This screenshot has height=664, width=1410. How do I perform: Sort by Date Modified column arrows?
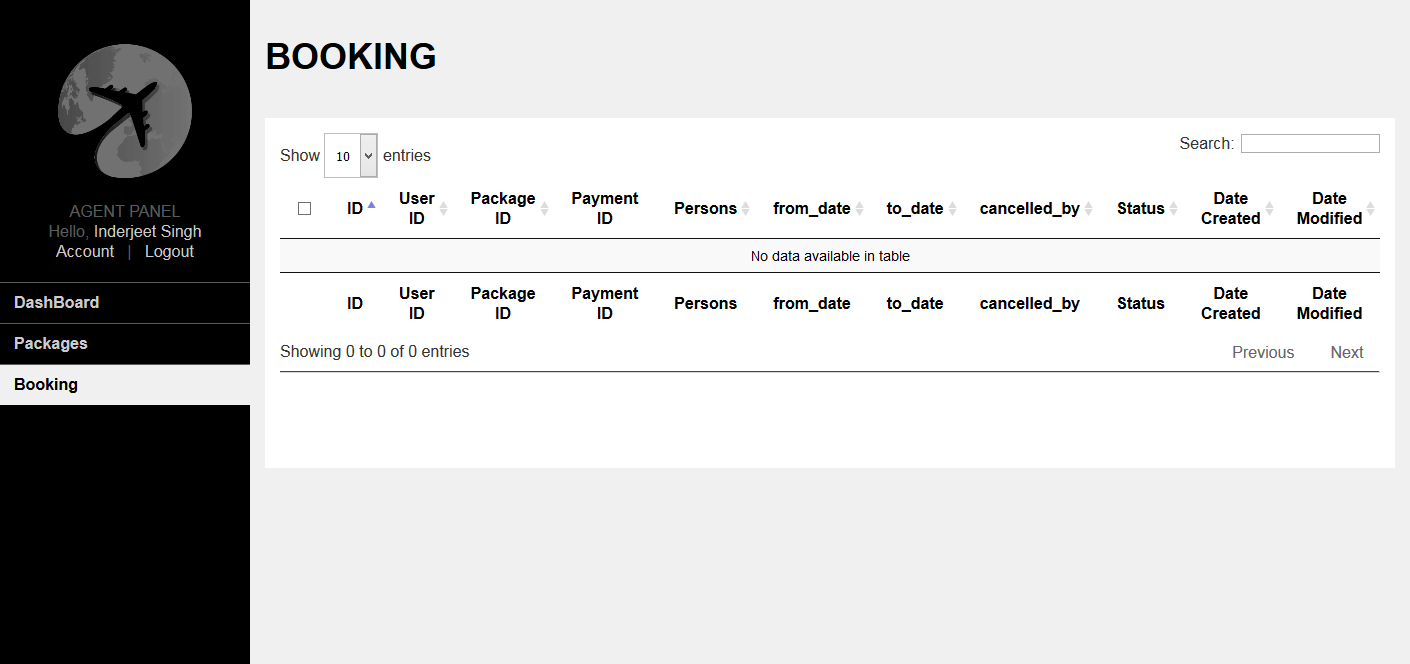click(x=1370, y=209)
